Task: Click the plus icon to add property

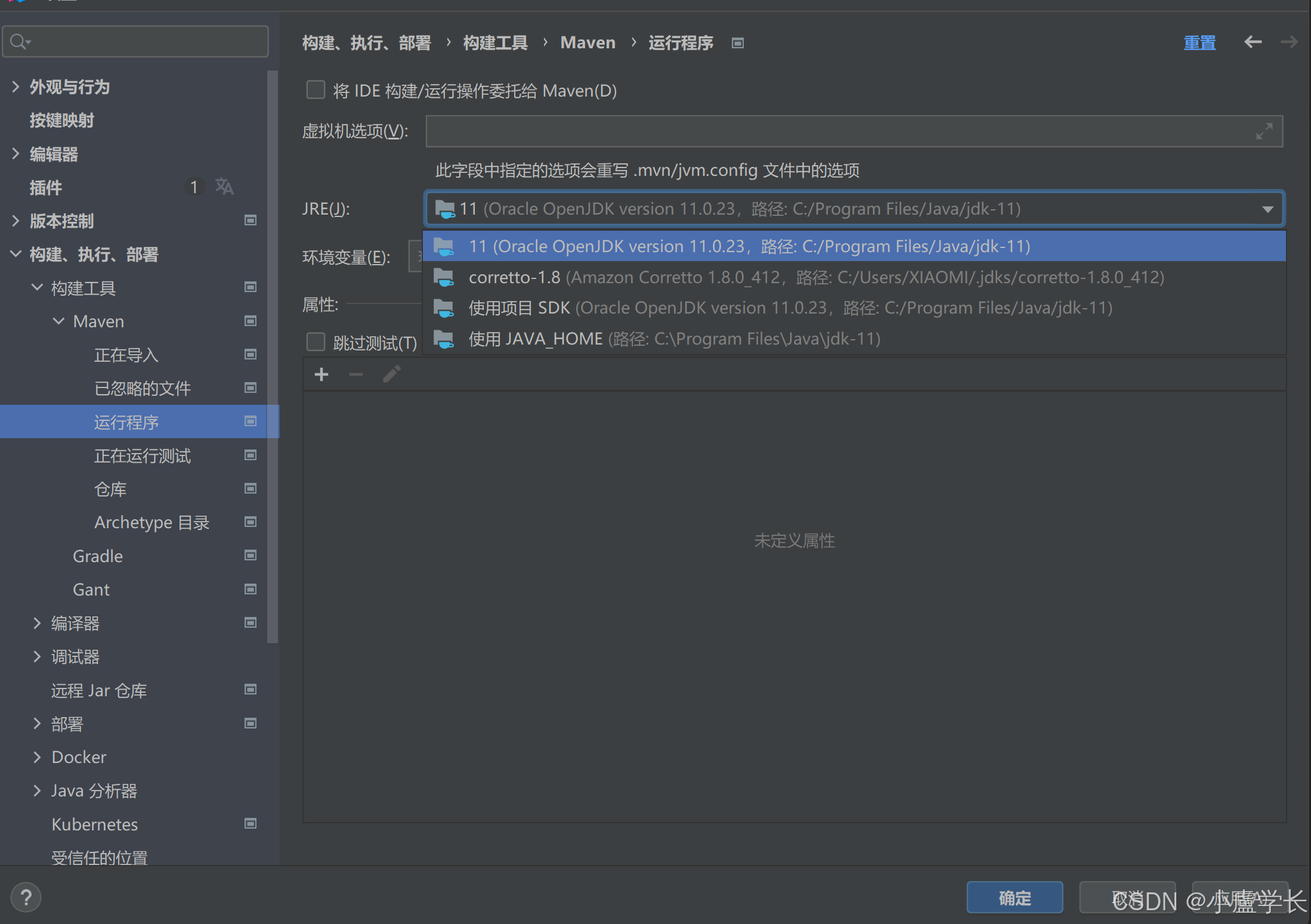Action: 321,374
